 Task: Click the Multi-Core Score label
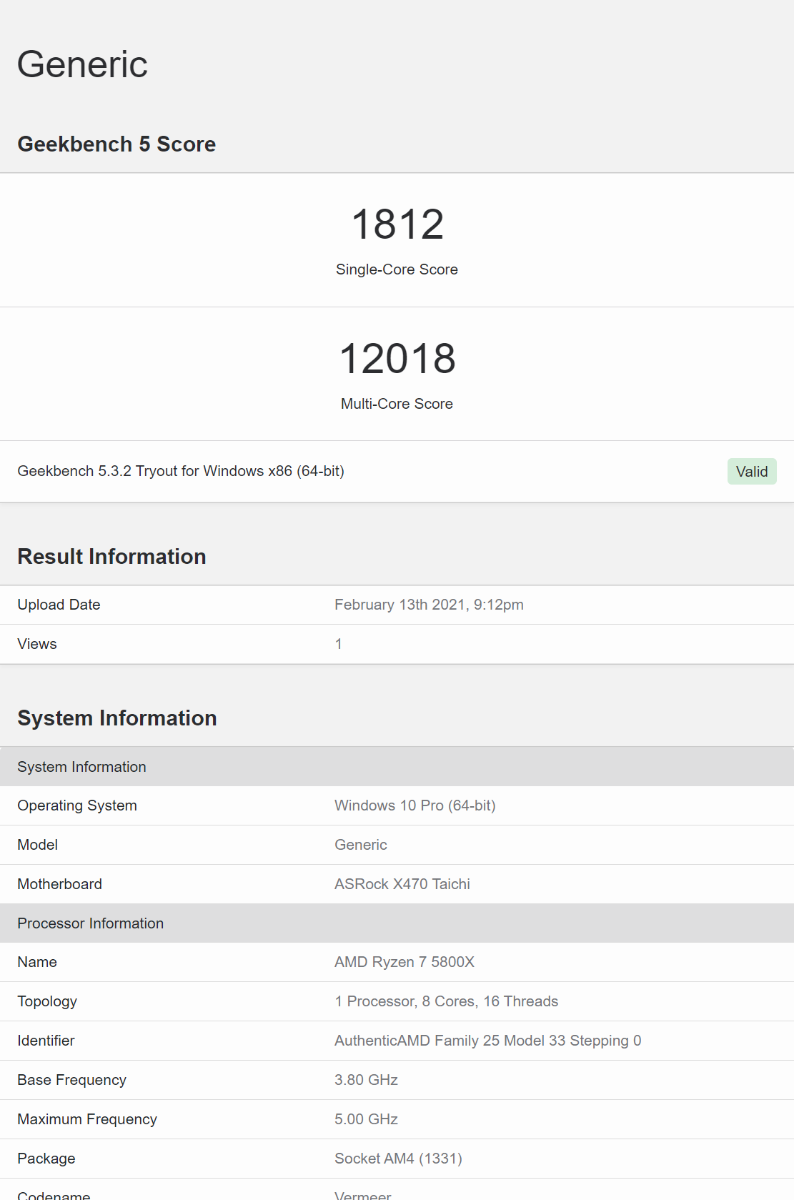(397, 404)
